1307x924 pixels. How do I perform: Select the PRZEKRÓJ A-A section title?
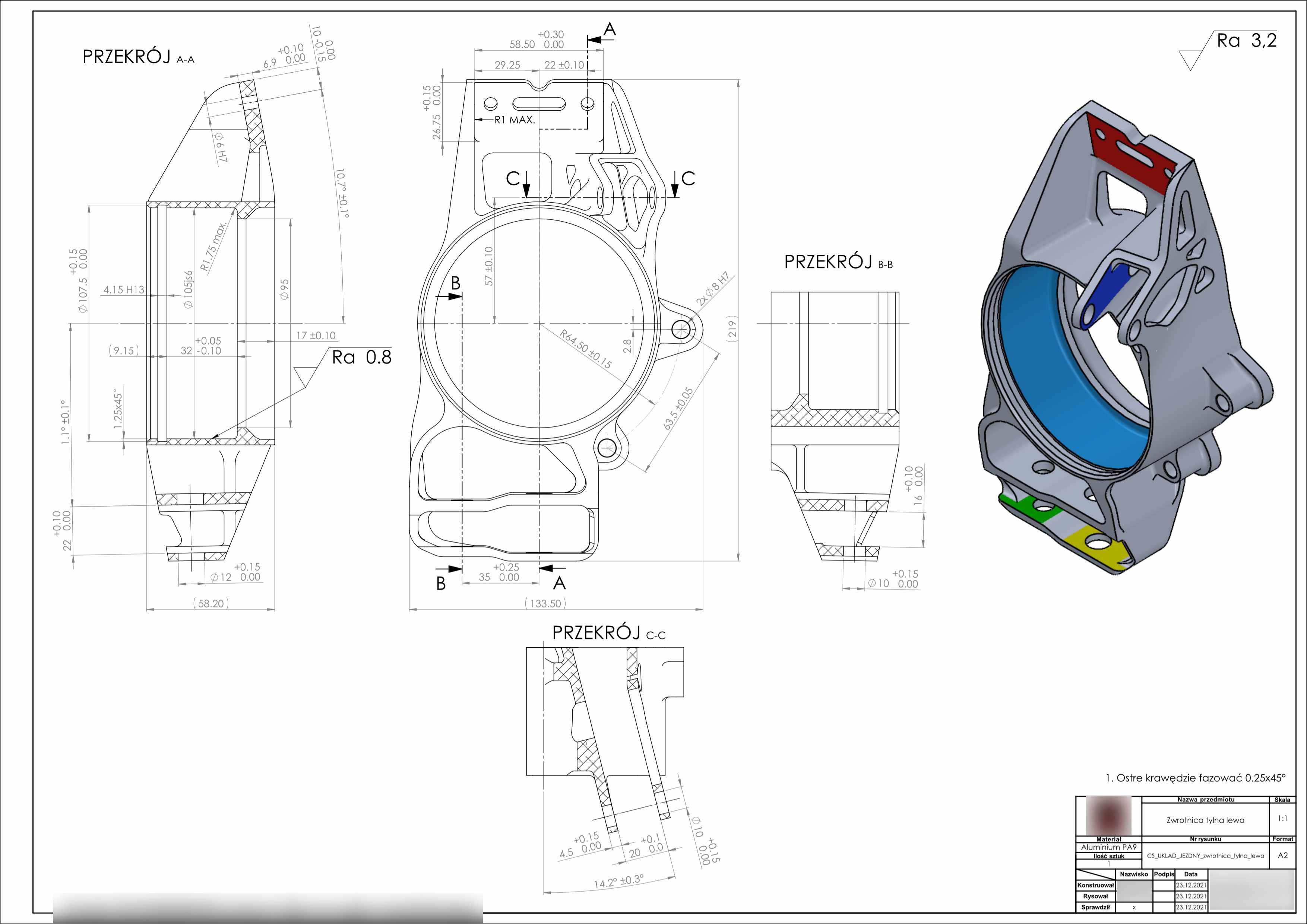[x=138, y=57]
